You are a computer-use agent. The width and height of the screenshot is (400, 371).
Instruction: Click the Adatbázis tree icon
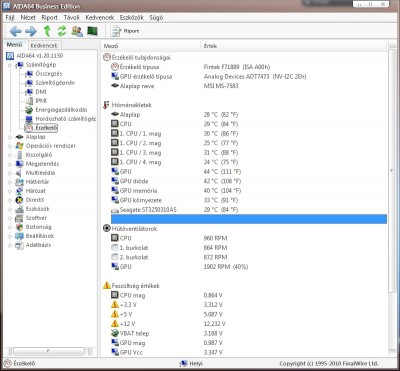(x=19, y=245)
